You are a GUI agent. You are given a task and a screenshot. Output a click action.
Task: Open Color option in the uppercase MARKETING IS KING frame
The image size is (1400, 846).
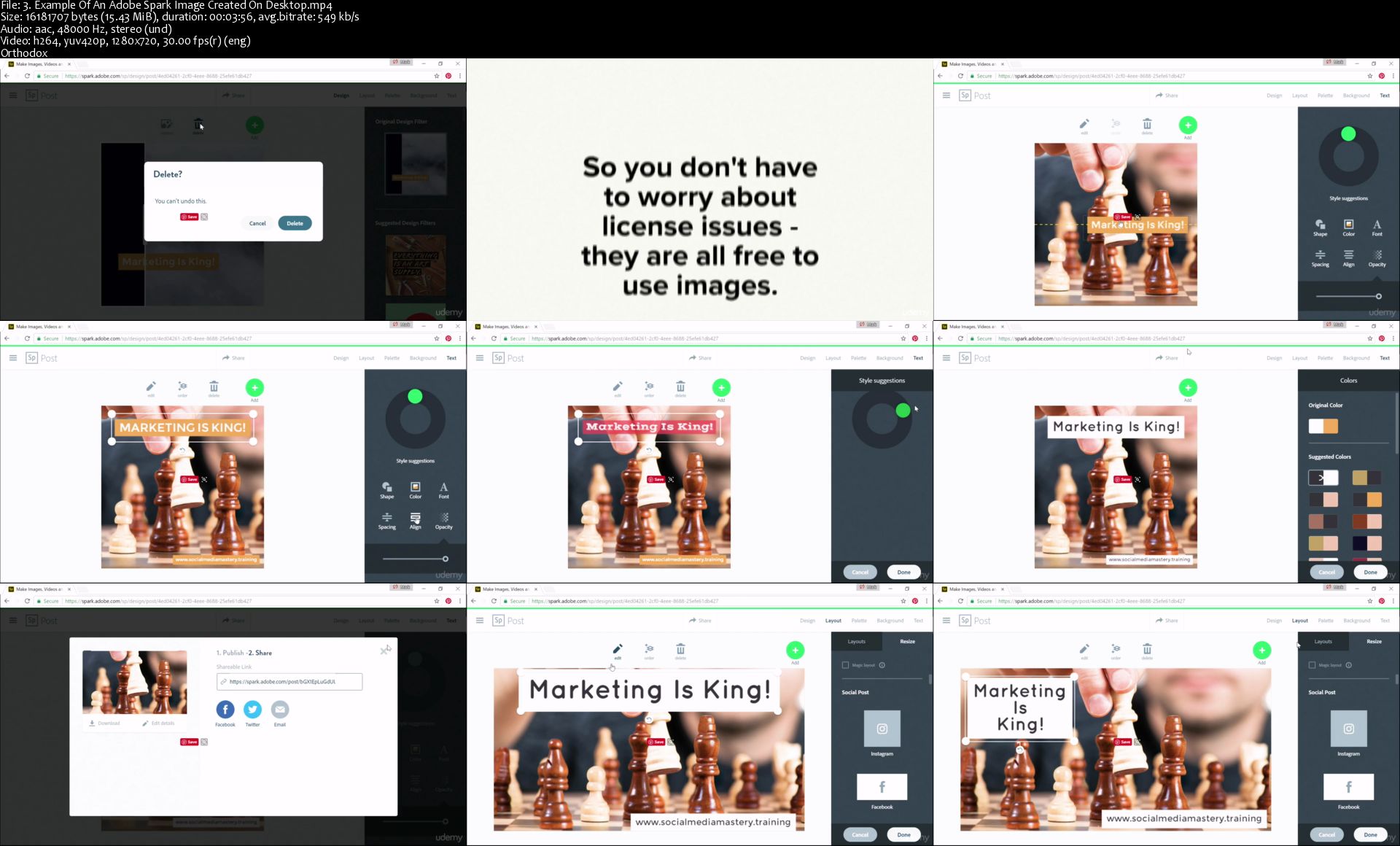[x=415, y=490]
